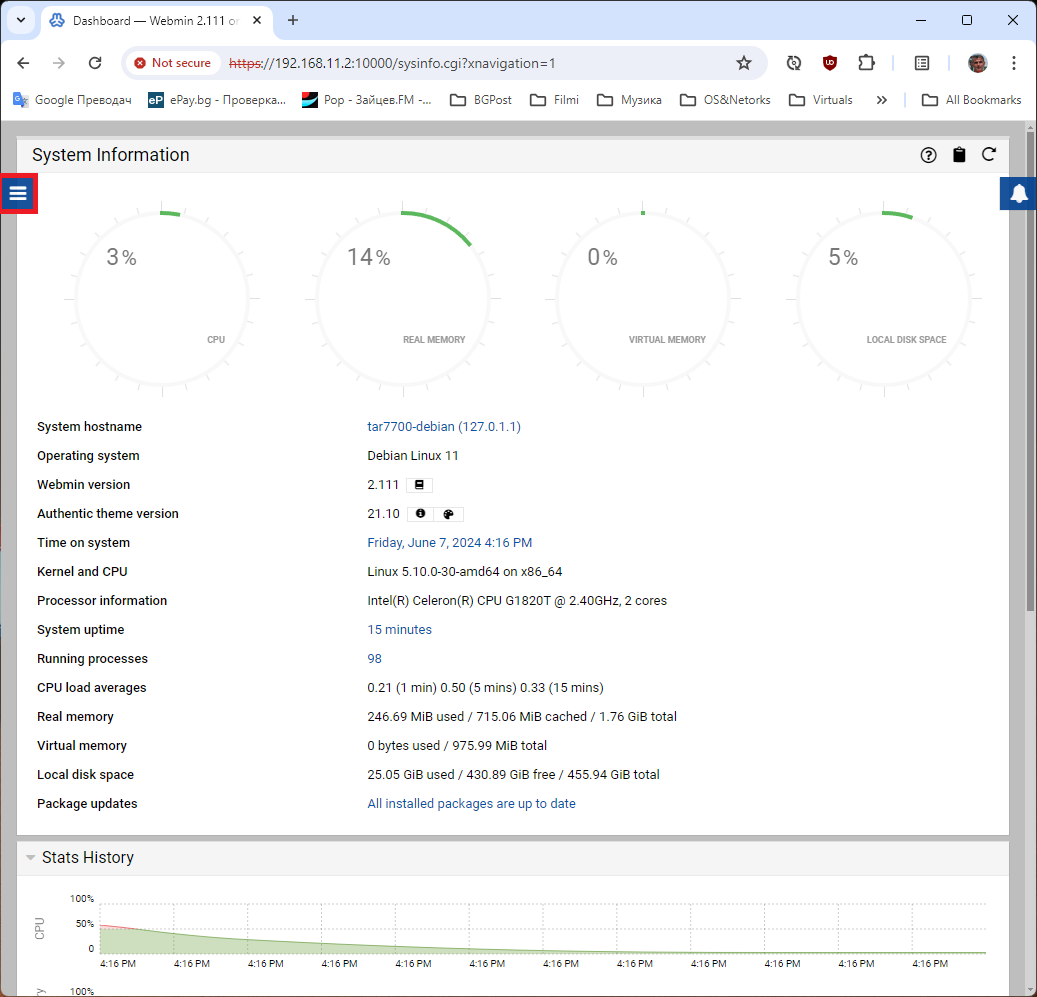Viewport: 1037px width, 997px height.
Task: Click the CPU load averages values
Action: point(485,688)
